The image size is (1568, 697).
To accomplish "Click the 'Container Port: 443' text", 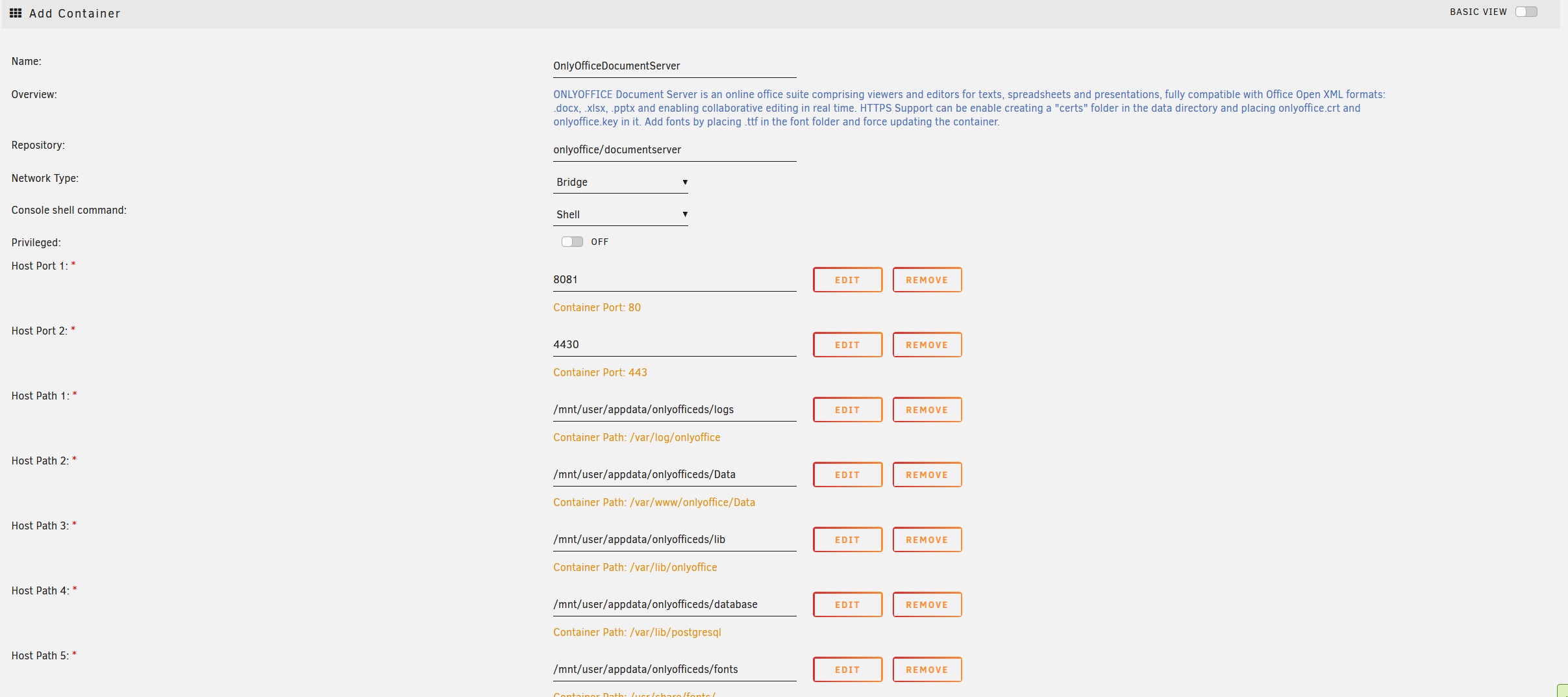I will (600, 372).
